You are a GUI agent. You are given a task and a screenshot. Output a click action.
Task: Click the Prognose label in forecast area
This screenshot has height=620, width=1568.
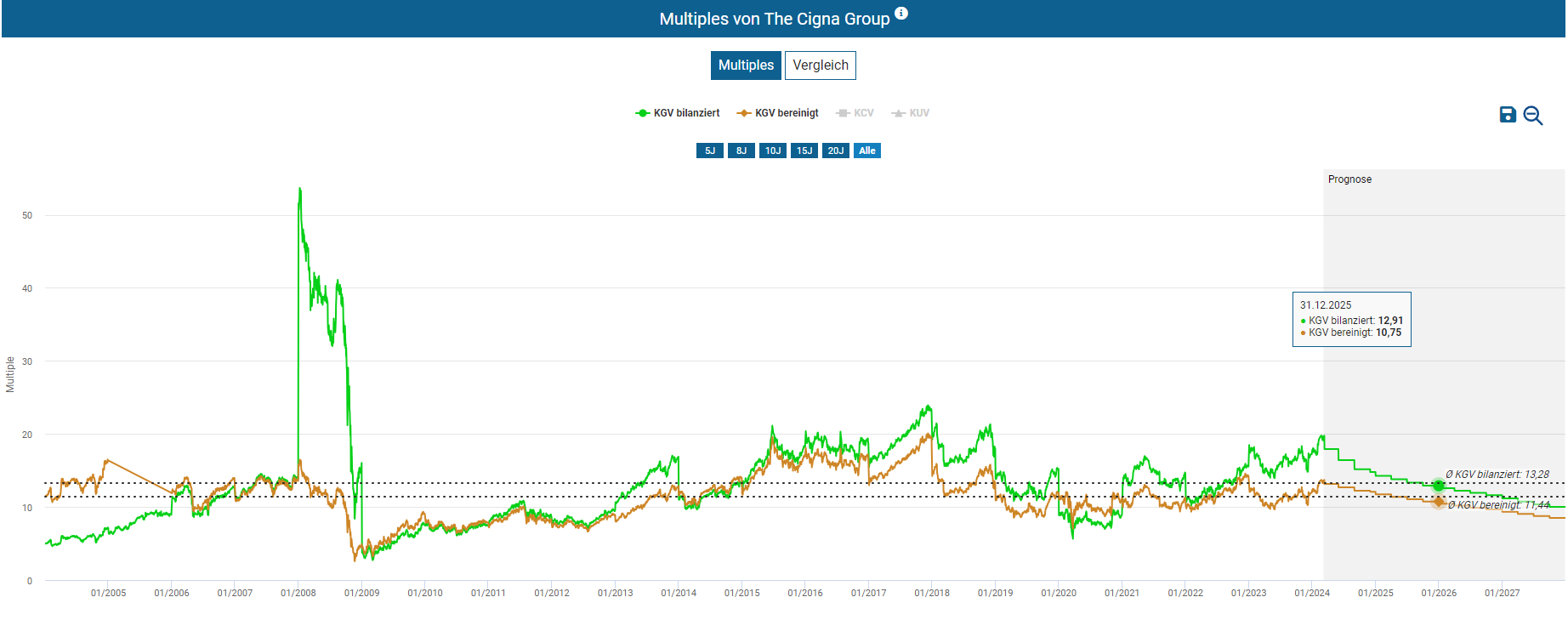click(x=1349, y=179)
